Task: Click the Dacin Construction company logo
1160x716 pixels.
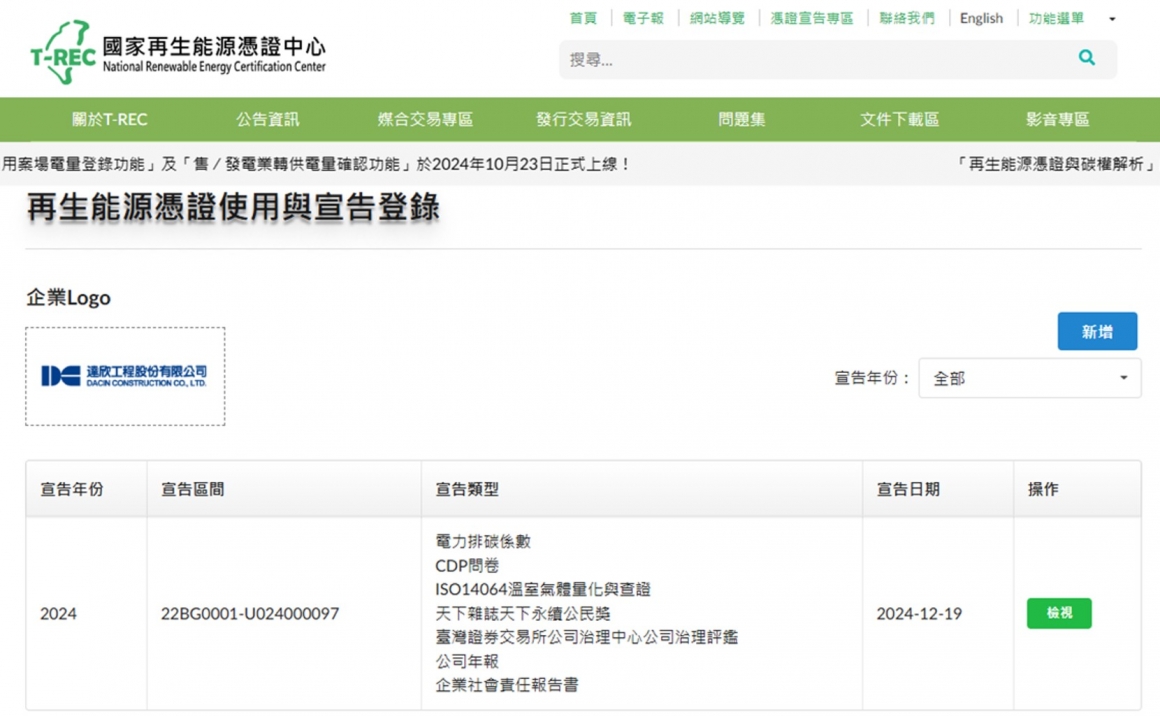Action: pyautogui.click(x=125, y=376)
